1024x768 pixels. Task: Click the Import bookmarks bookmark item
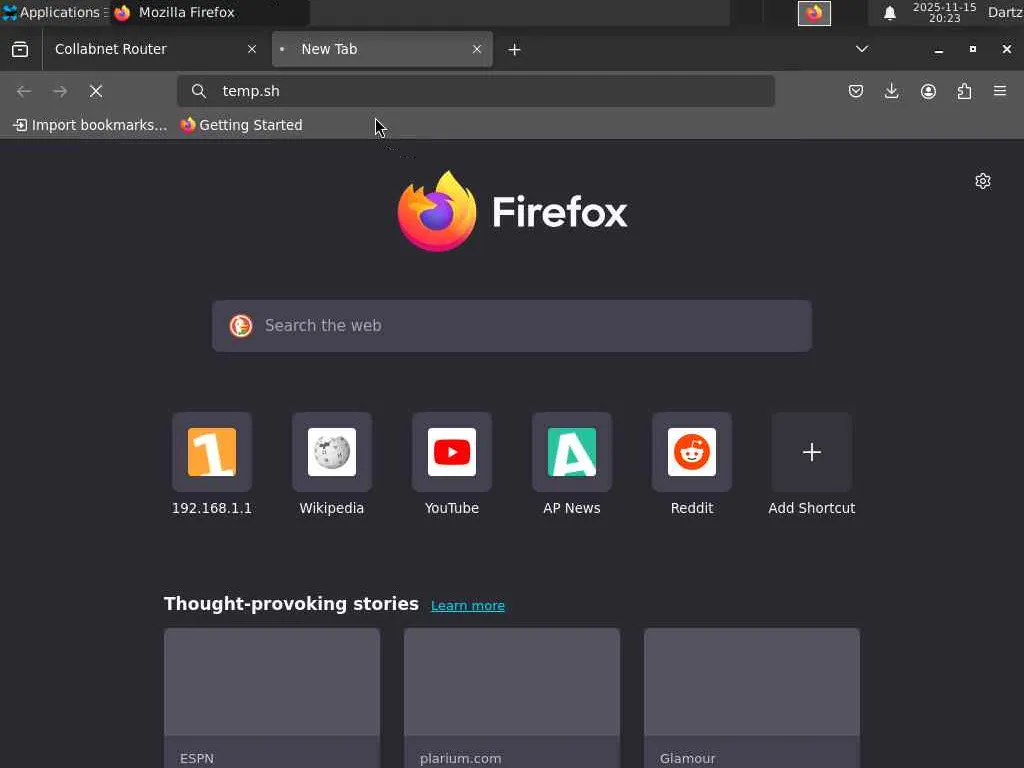90,125
